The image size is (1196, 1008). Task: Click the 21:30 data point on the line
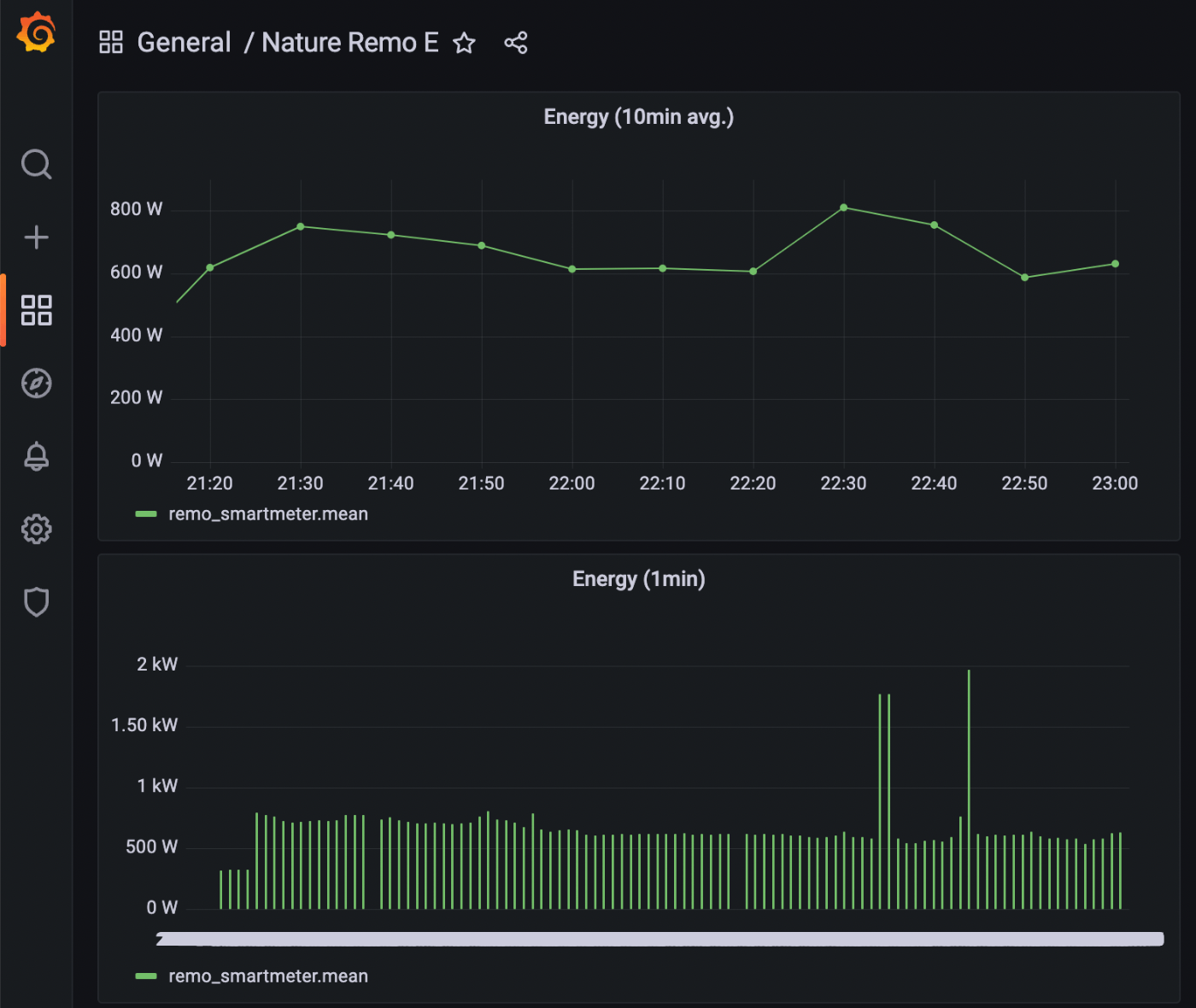pyautogui.click(x=301, y=226)
